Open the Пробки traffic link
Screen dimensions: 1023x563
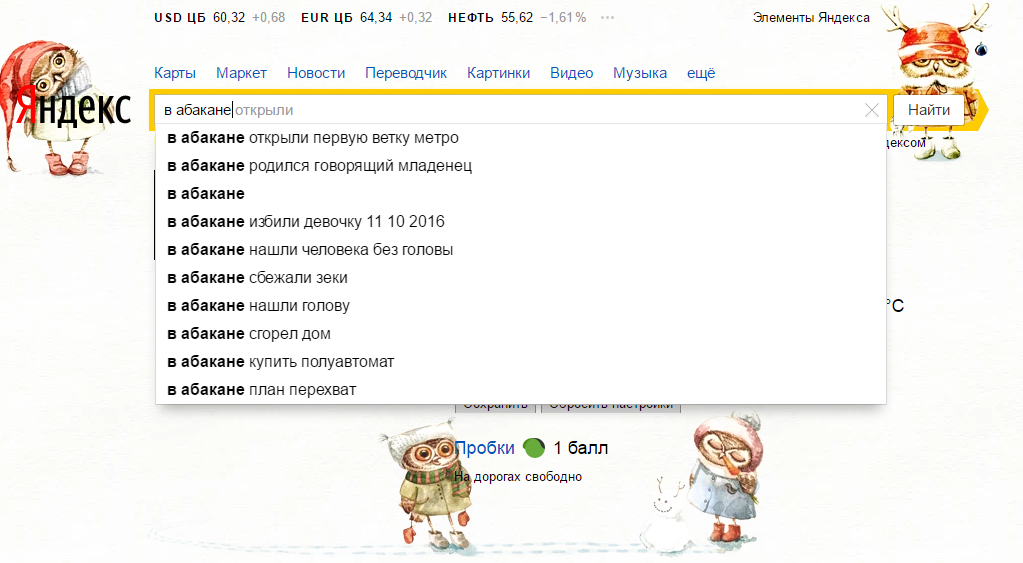(485, 448)
